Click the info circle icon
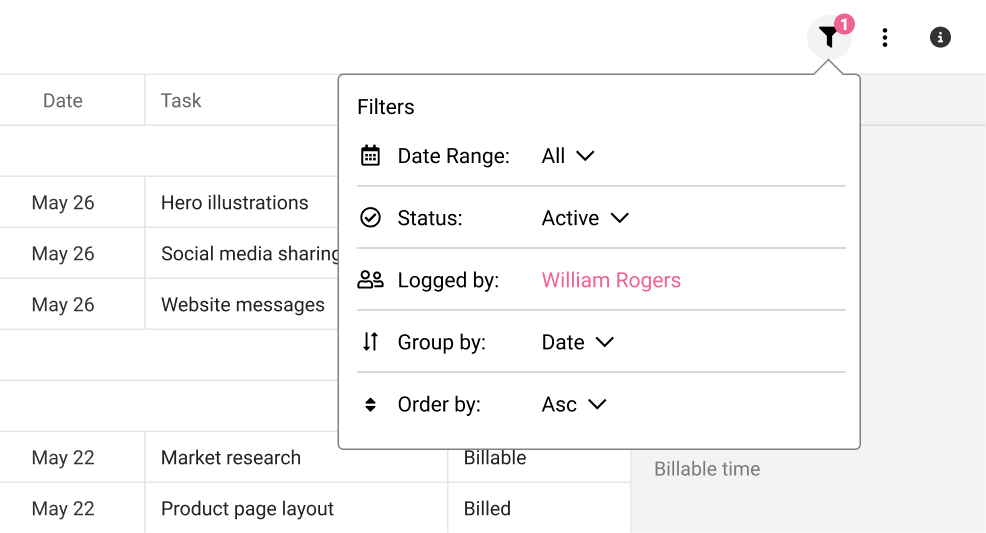Viewport: 986px width, 533px height. (940, 38)
